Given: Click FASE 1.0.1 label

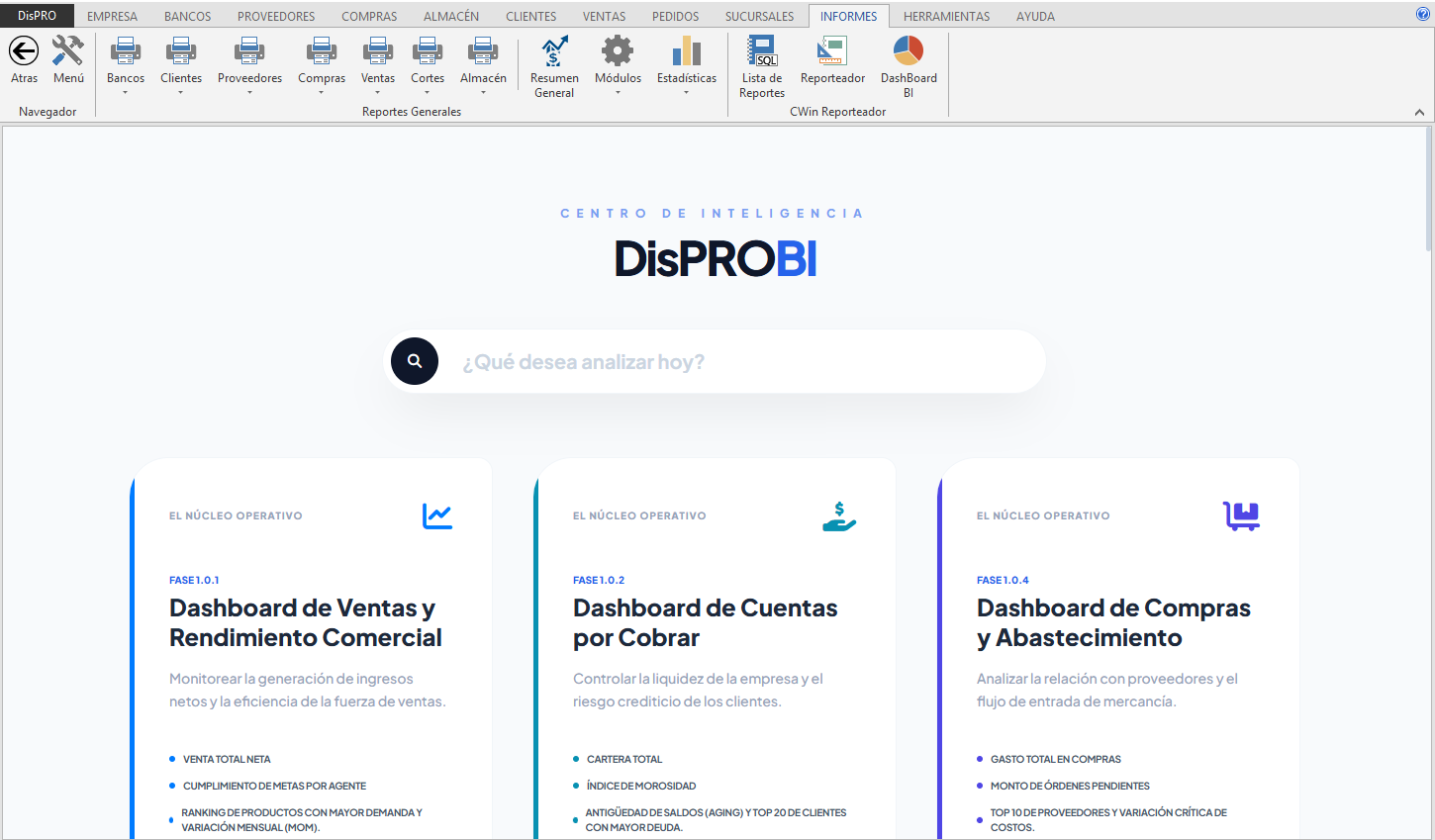Looking at the screenshot, I should [x=194, y=580].
